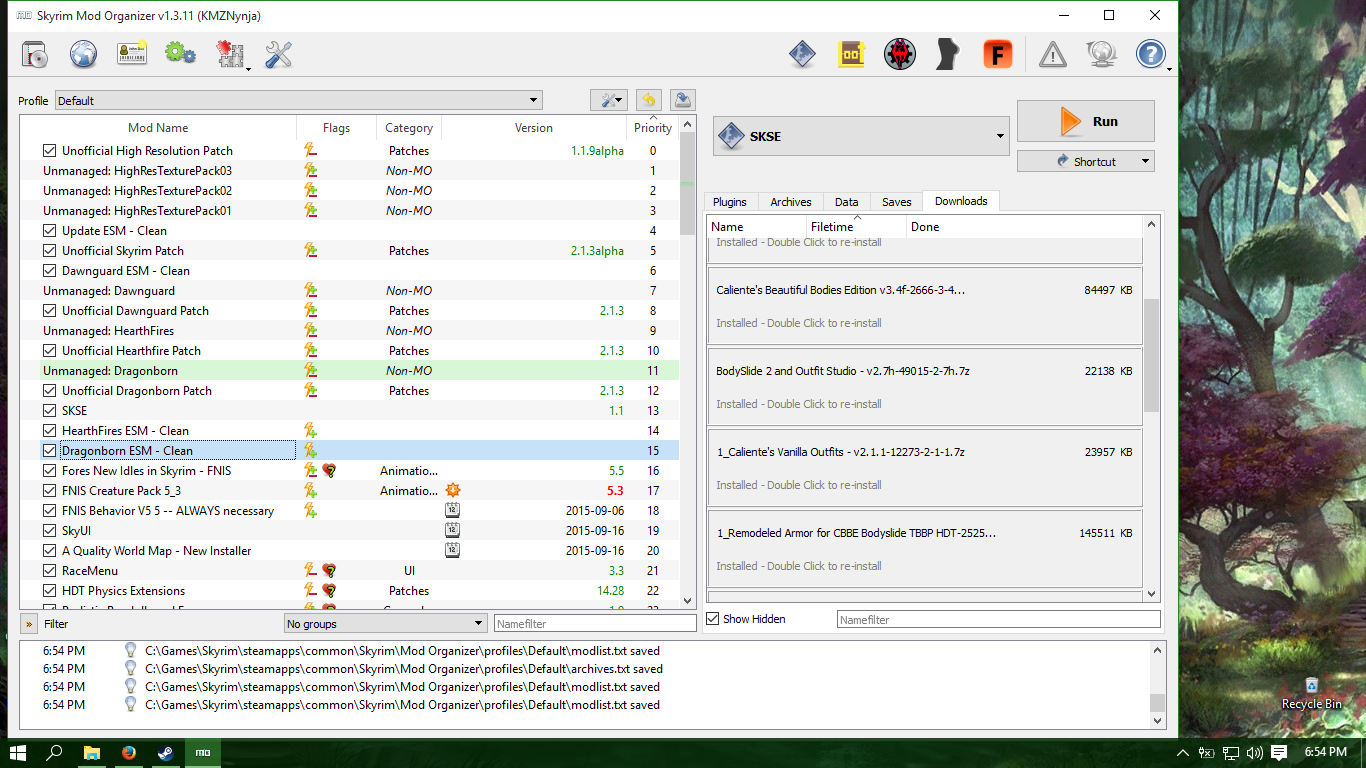Open the Executables green gears icon
Image resolution: width=1366 pixels, height=768 pixels.
pyautogui.click(x=180, y=54)
